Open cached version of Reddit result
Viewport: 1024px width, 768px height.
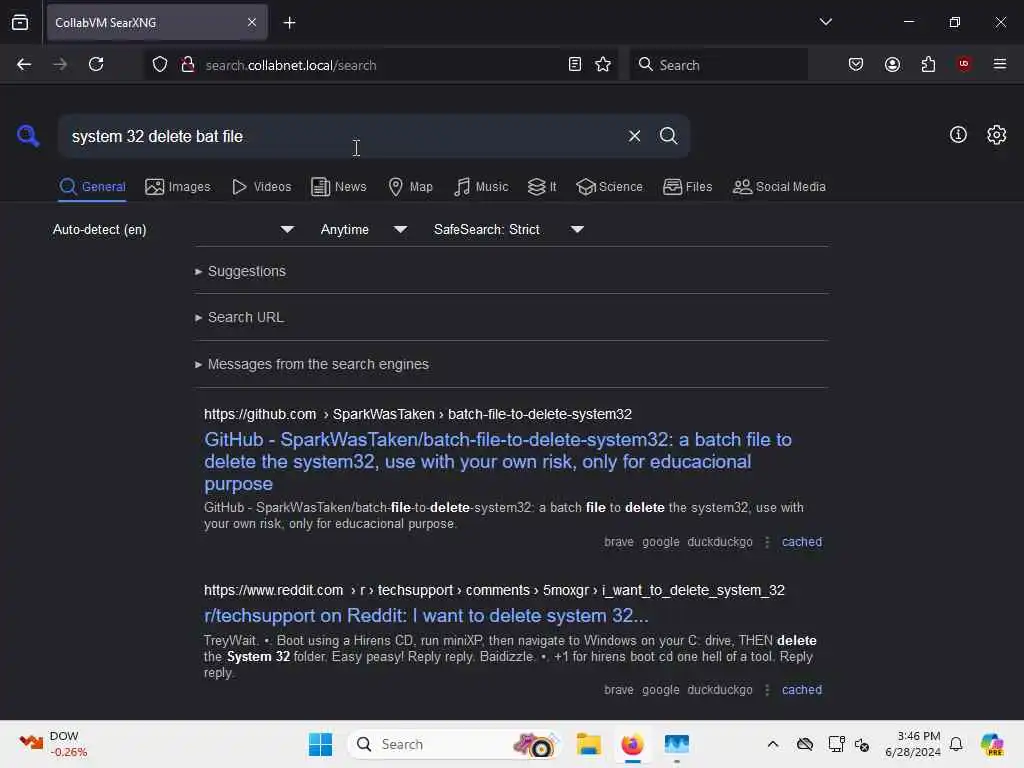(x=801, y=690)
